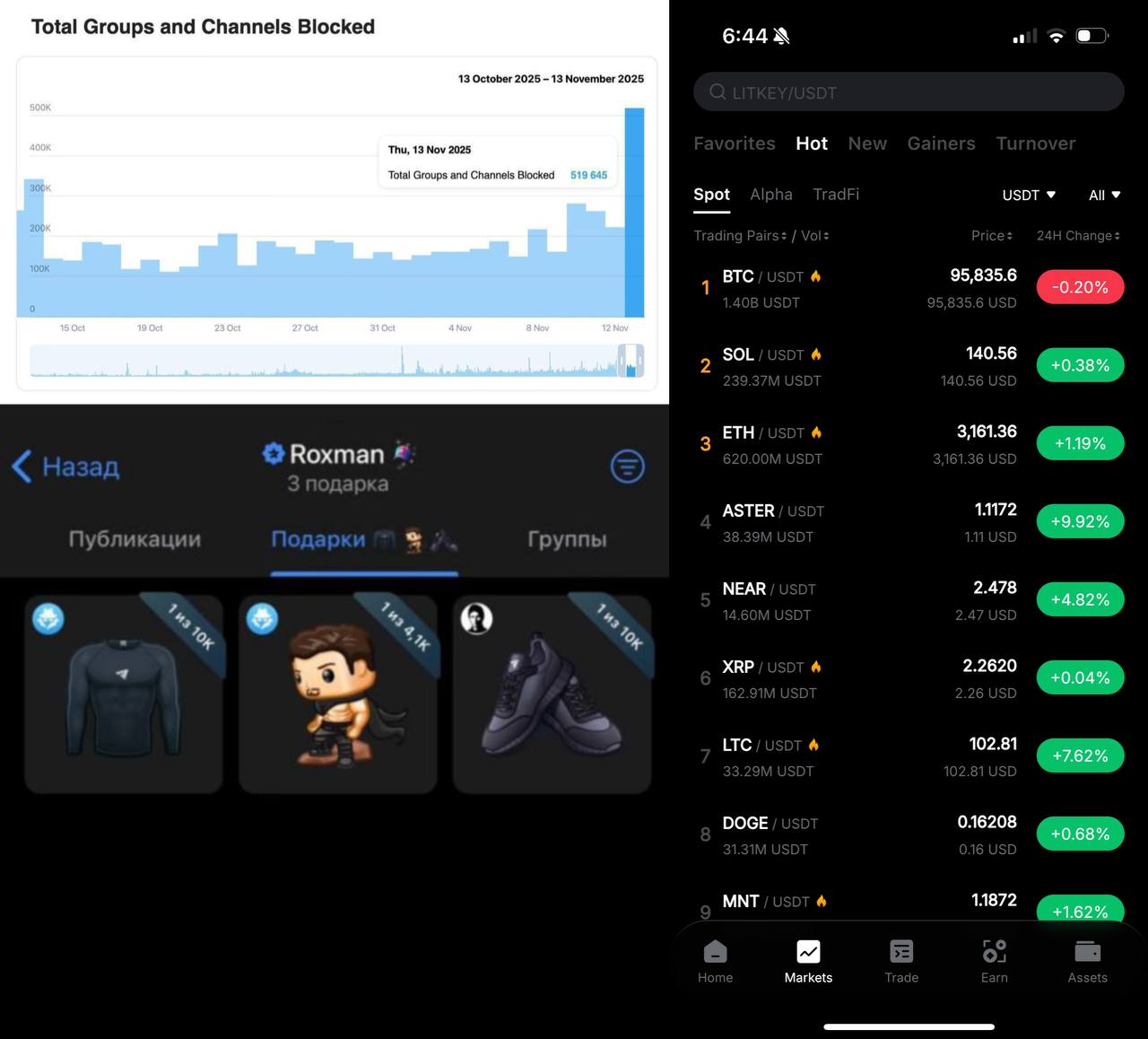The height and width of the screenshot is (1039, 1148).
Task: Switch to the Gainers tab
Action: point(941,144)
